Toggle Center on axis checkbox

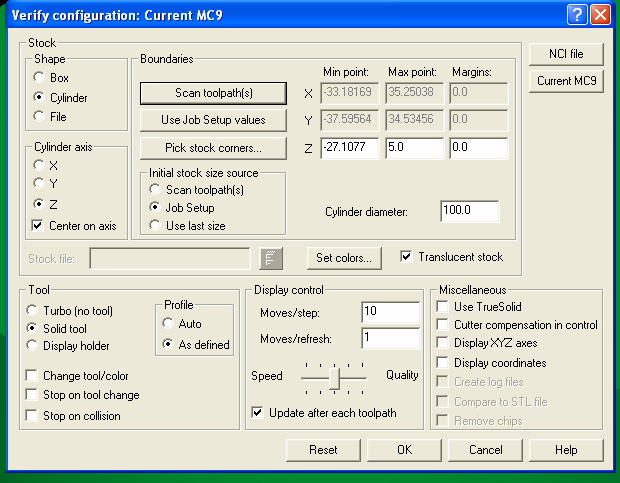click(38, 226)
